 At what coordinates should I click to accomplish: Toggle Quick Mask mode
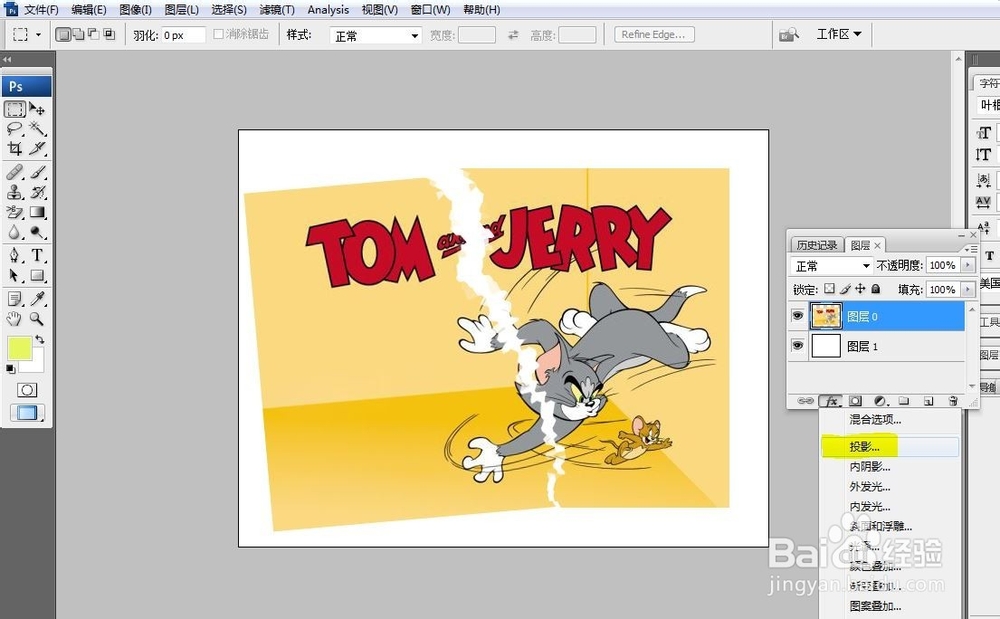[x=27, y=390]
